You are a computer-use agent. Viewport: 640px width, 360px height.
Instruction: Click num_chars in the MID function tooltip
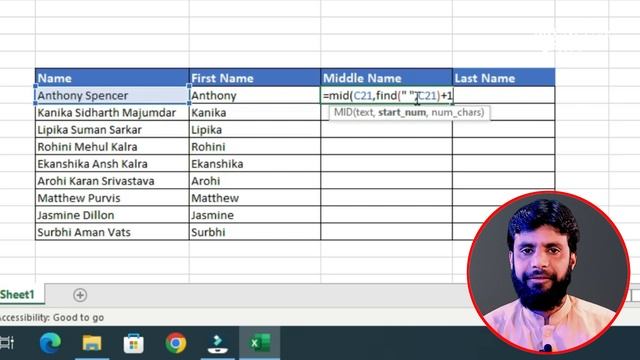(x=456, y=112)
